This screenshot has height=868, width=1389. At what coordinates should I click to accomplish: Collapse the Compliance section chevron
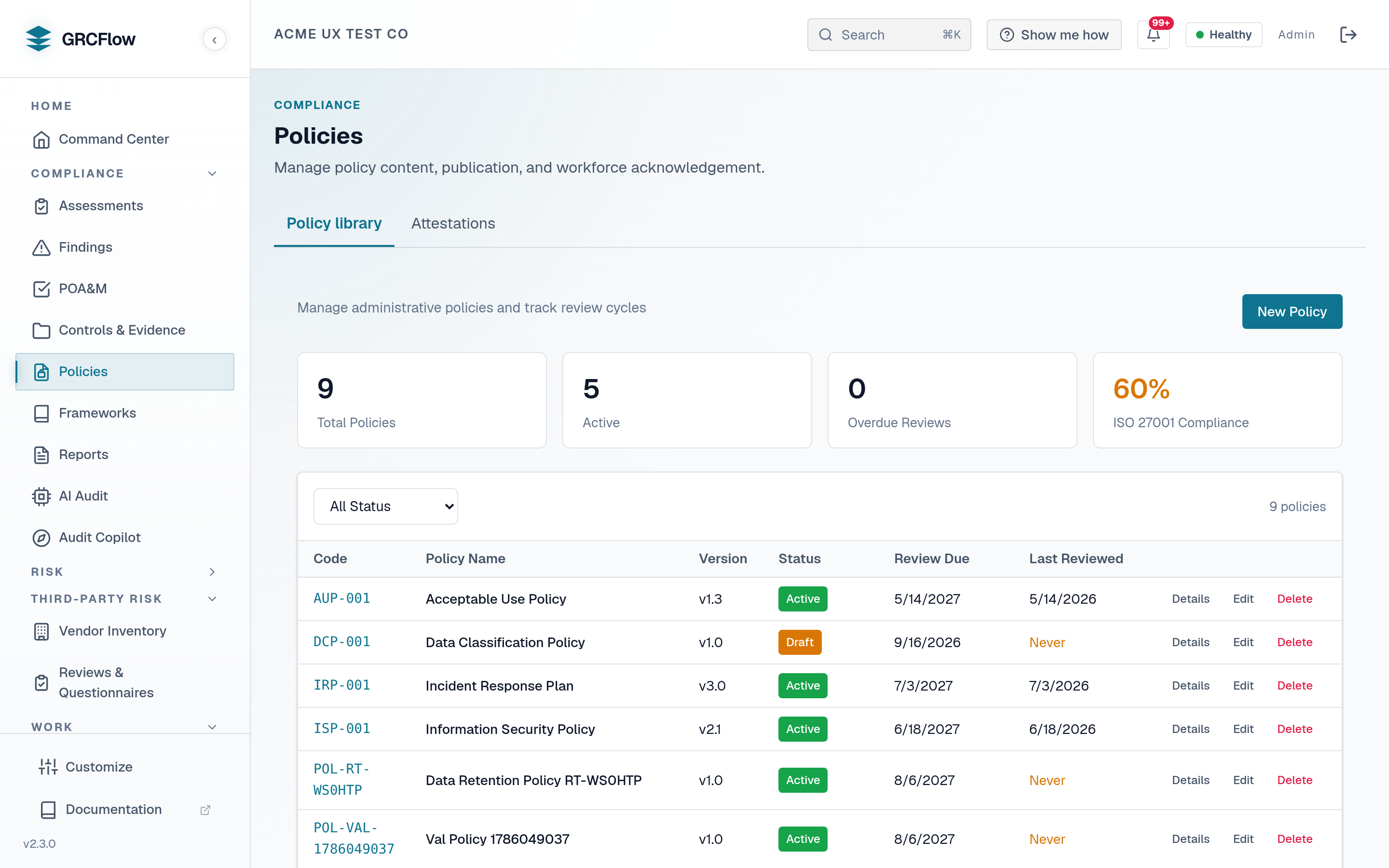tap(212, 174)
